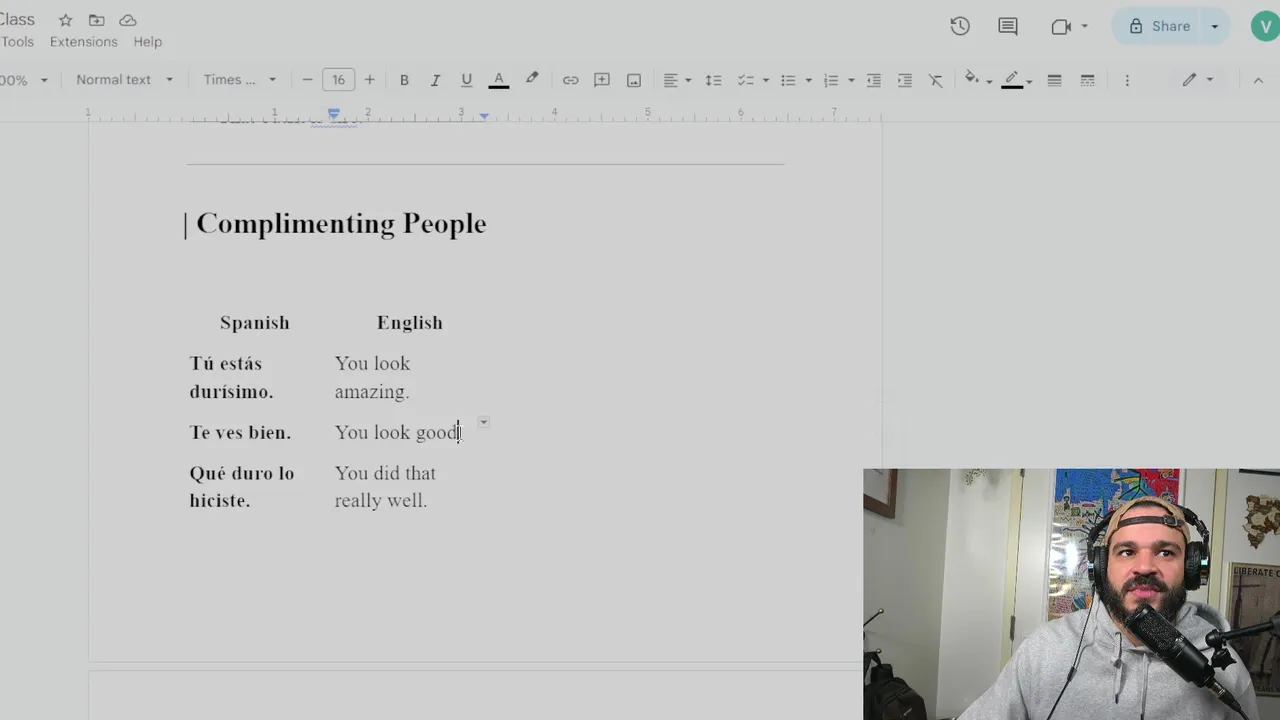This screenshot has height=720, width=1280.
Task: Click the cell You did that really well.
Action: (x=385, y=486)
